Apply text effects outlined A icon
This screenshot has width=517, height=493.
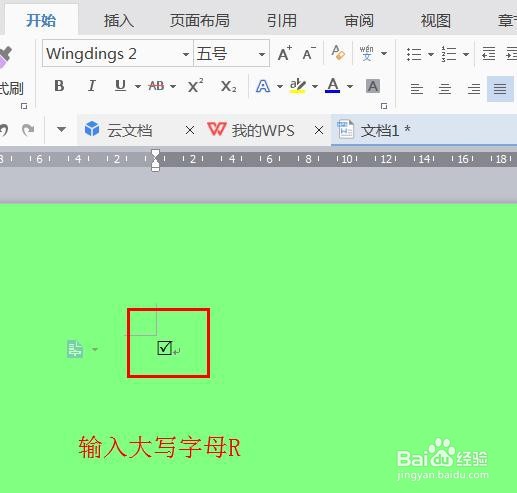point(263,86)
